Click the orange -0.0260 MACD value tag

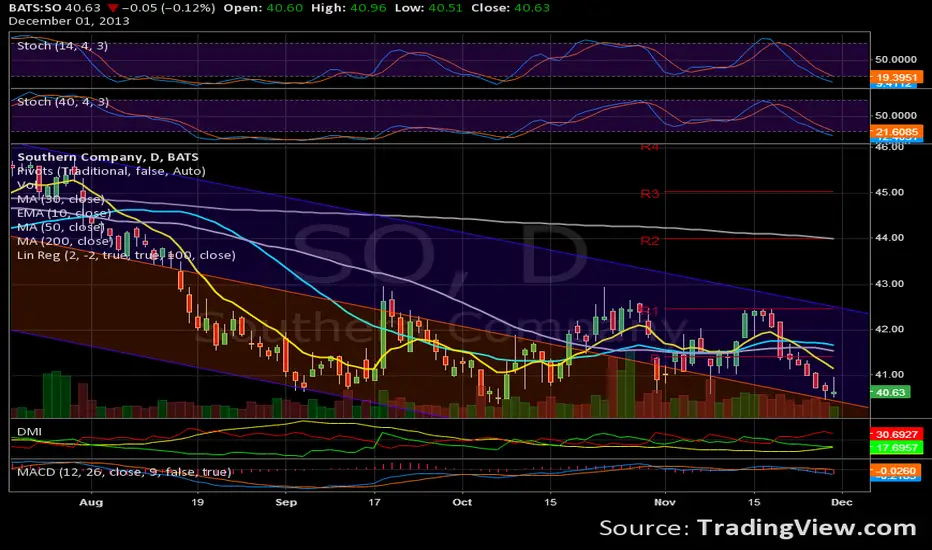coord(897,471)
